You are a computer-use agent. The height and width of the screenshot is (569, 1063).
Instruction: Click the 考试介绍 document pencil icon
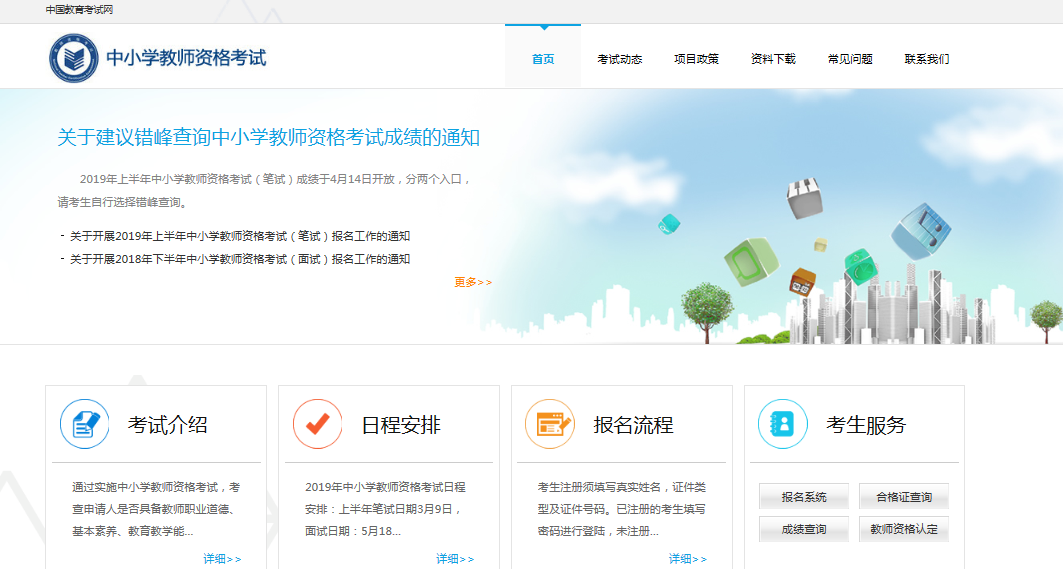[x=85, y=424]
